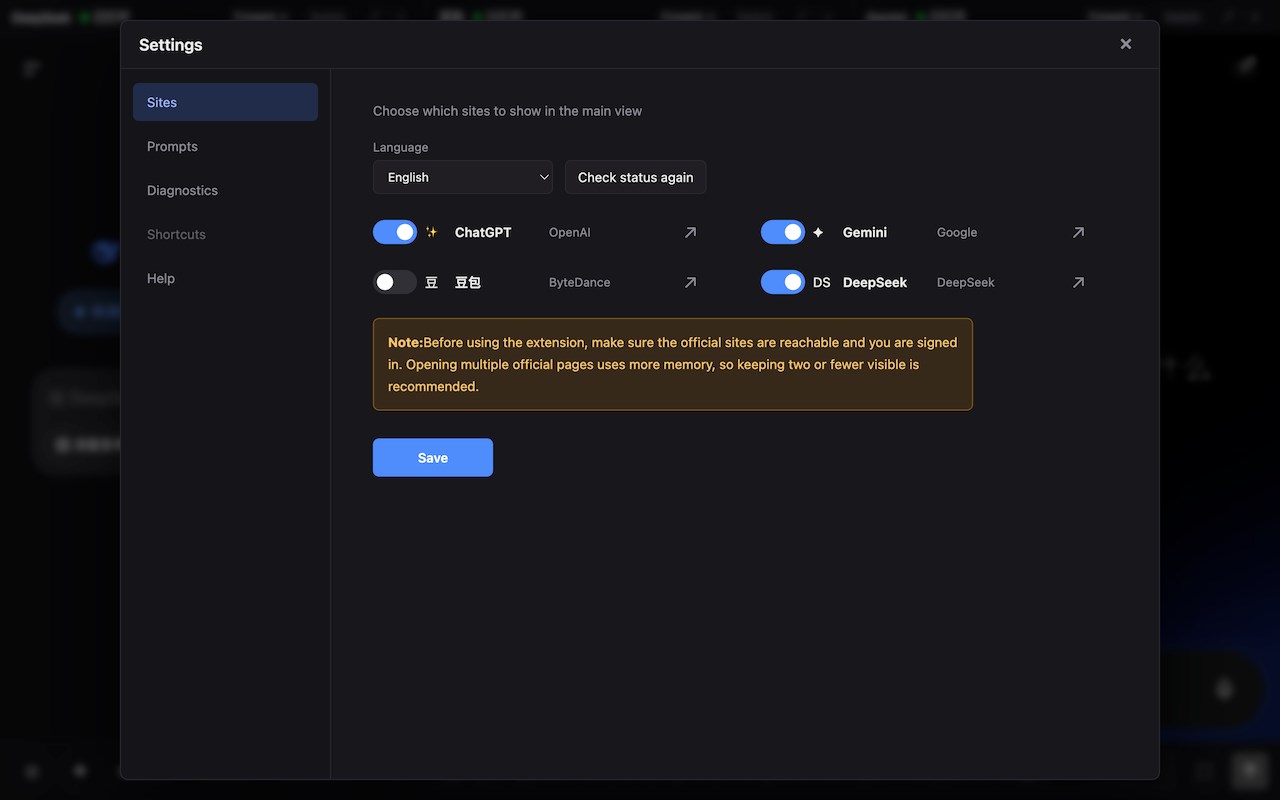The width and height of the screenshot is (1280, 800).
Task: Click the bold DeepSeek name beside the DS icon
Action: tap(875, 282)
